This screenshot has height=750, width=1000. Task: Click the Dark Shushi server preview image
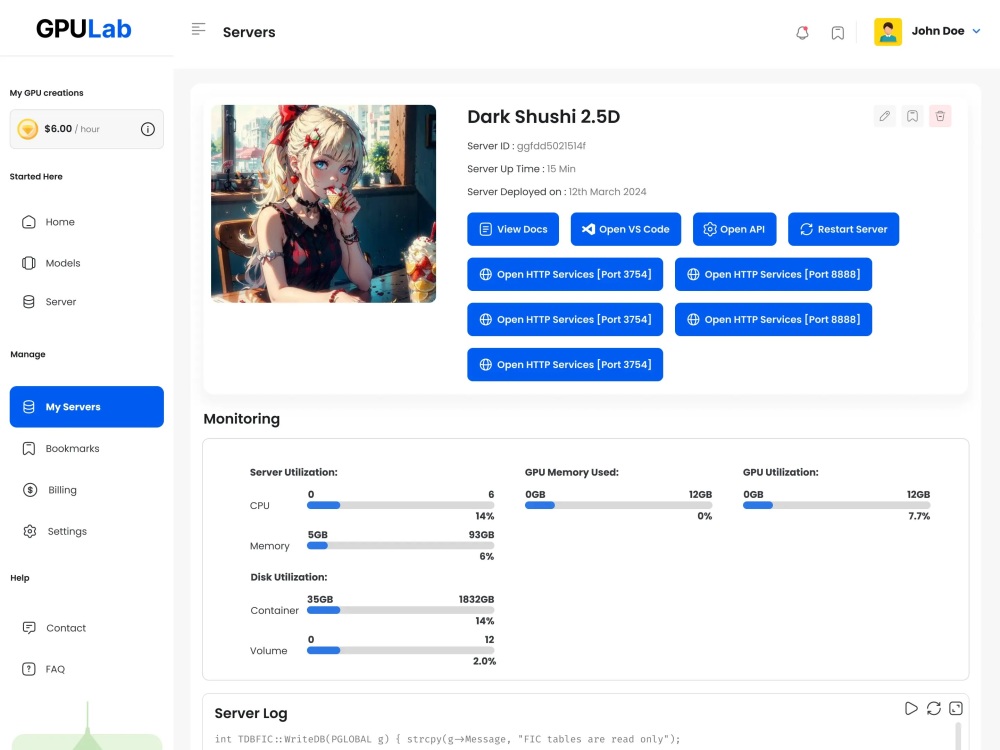[x=323, y=203]
